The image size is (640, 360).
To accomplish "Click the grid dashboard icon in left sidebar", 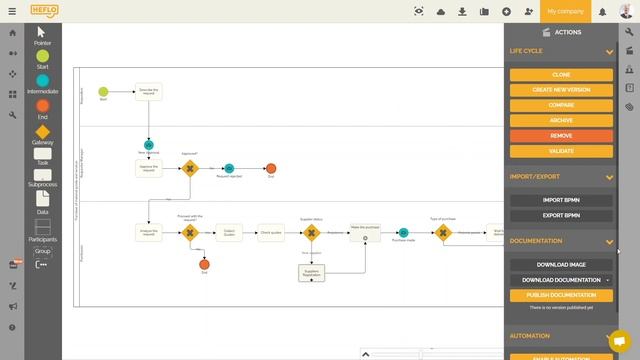I will coord(13,94).
